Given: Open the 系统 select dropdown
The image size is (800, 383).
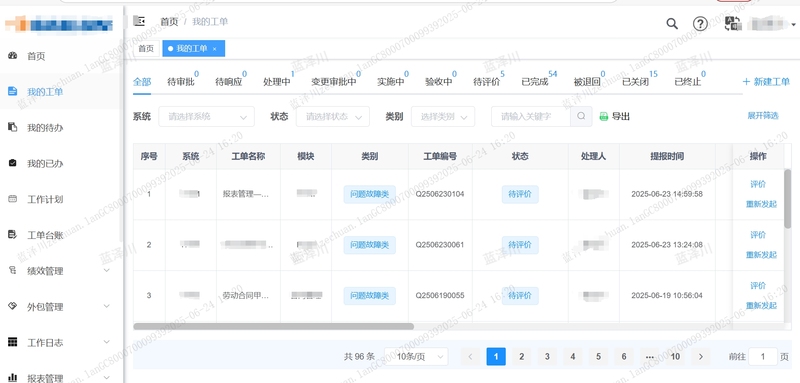Looking at the screenshot, I should [x=207, y=116].
